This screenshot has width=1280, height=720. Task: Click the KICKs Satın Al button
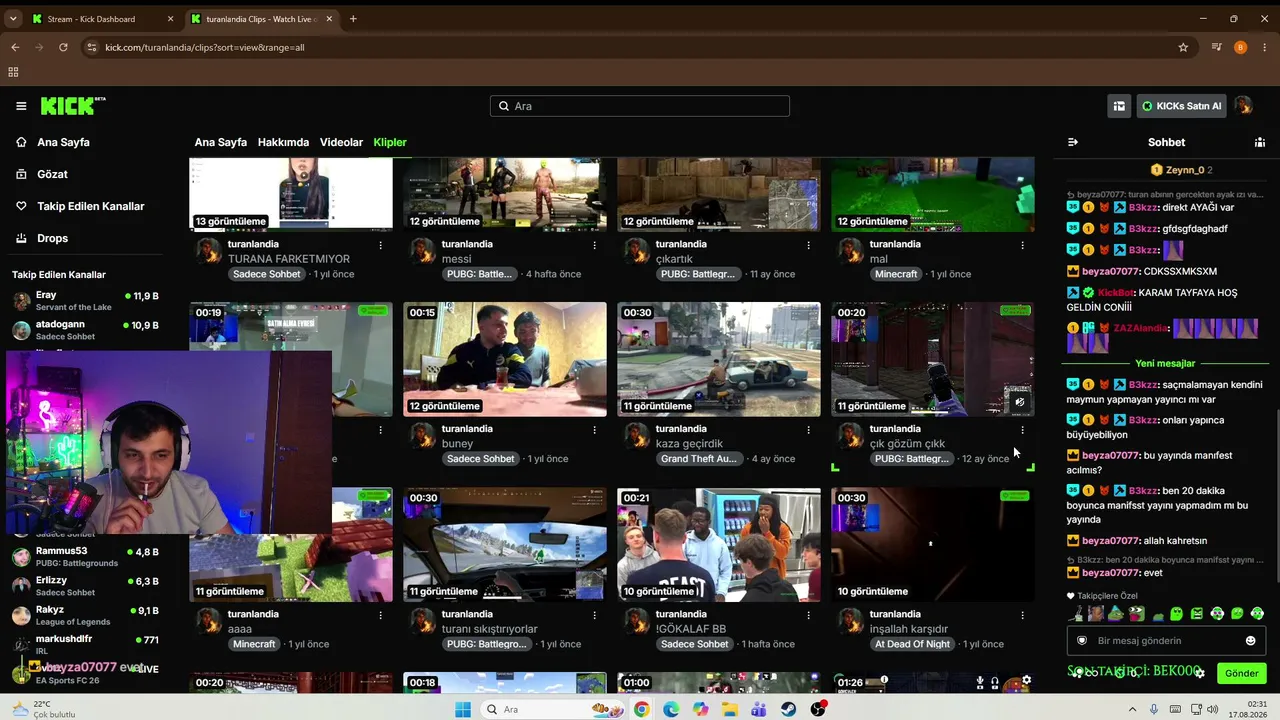click(x=1181, y=106)
